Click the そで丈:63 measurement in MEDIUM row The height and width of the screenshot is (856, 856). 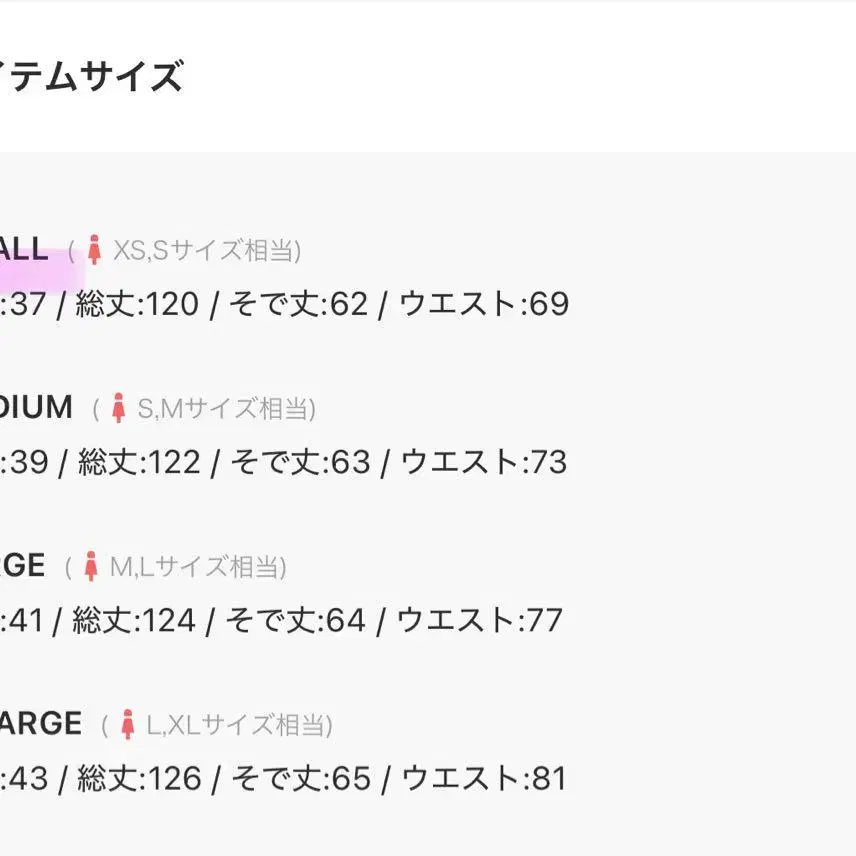click(301, 462)
